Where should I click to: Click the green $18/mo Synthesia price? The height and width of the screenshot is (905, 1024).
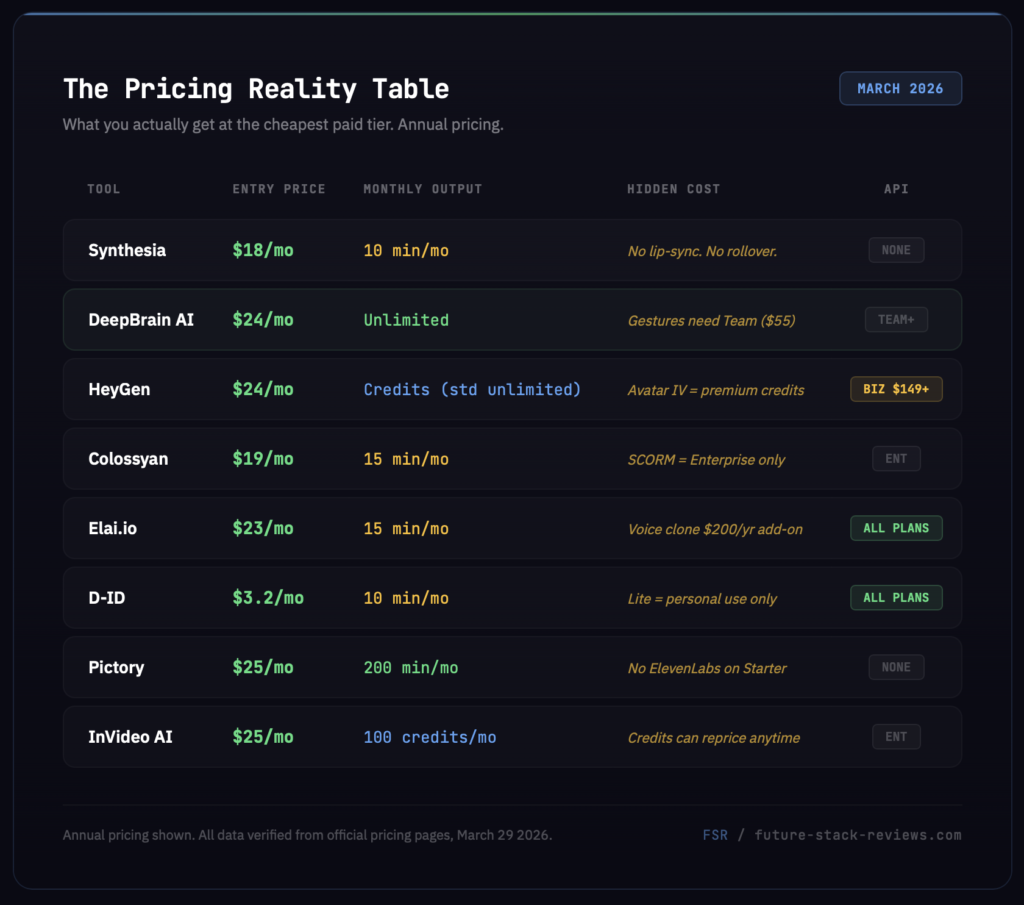[x=263, y=250]
